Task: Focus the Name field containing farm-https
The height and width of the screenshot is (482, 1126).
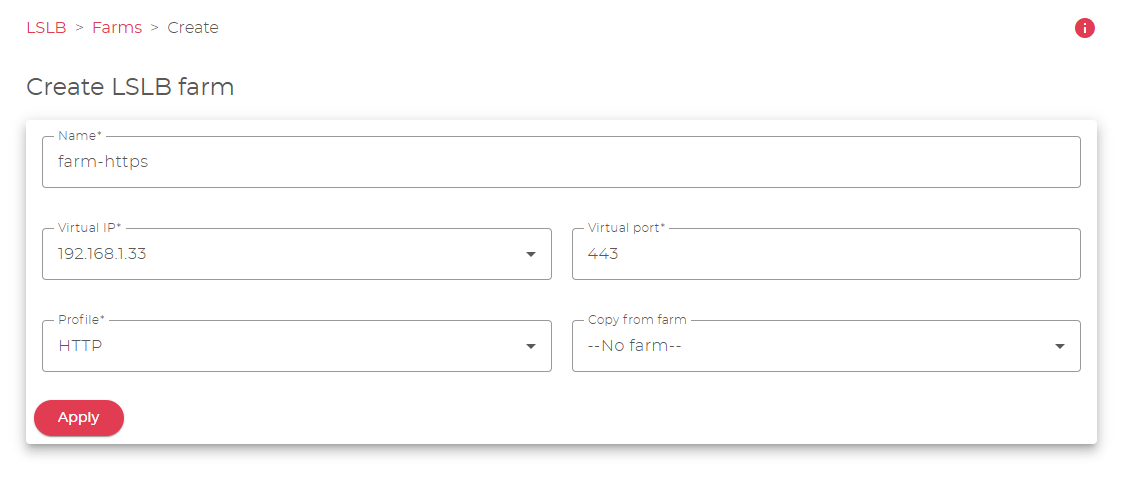Action: tap(560, 162)
